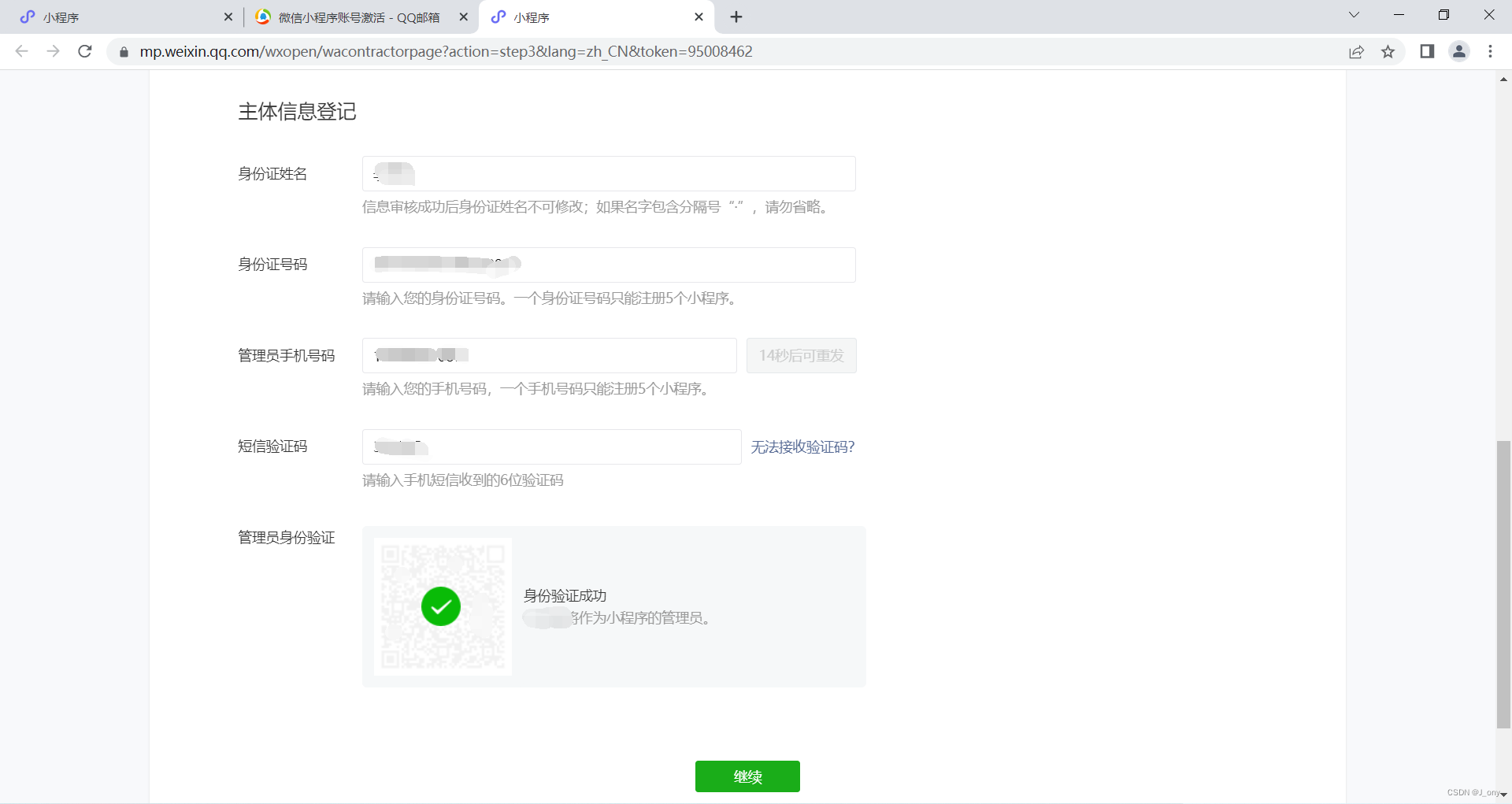Screen dimensions: 1512x804
Task: Click the padlock site info icon
Action: (x=123, y=52)
